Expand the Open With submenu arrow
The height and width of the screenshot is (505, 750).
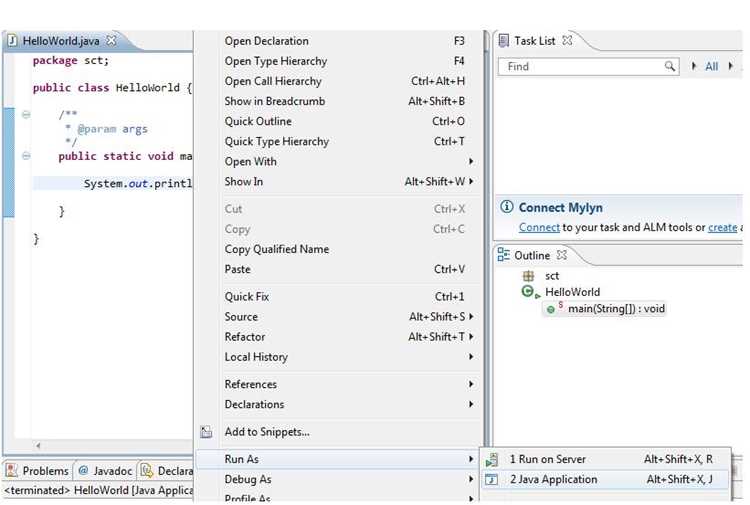click(471, 162)
